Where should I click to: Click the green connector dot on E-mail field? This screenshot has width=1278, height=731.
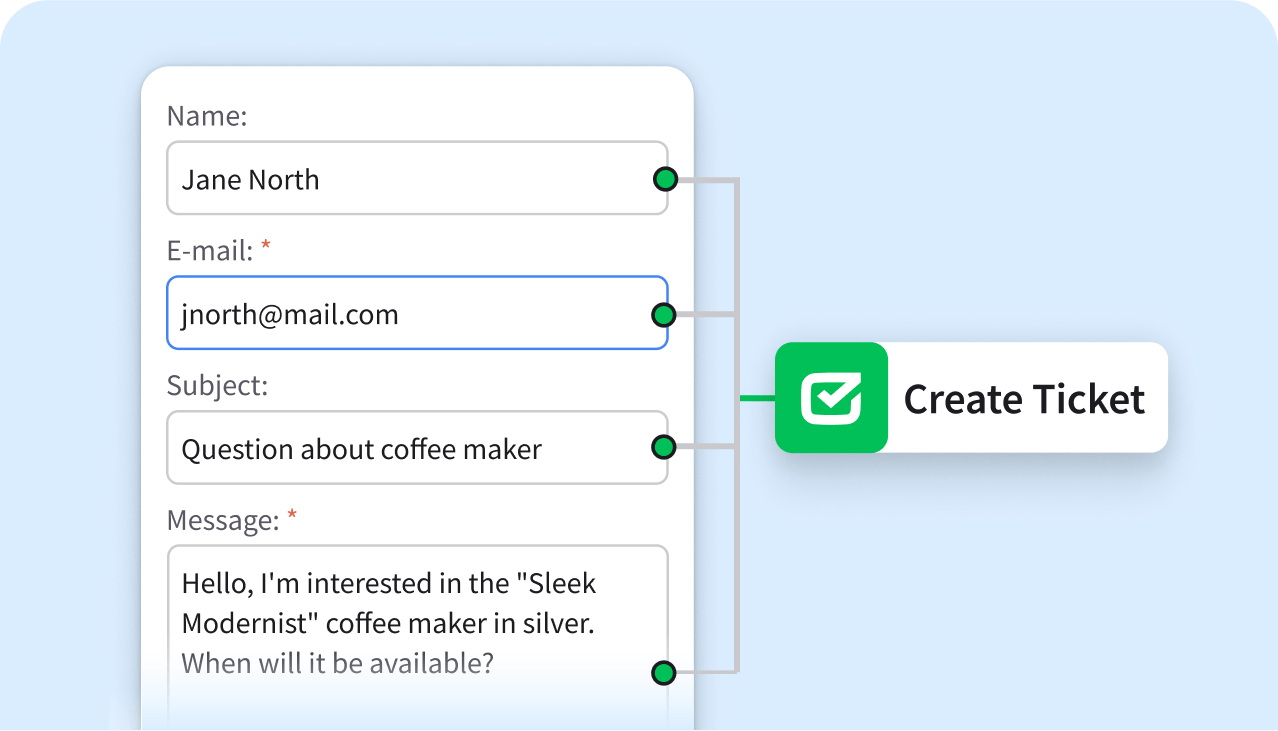(663, 315)
